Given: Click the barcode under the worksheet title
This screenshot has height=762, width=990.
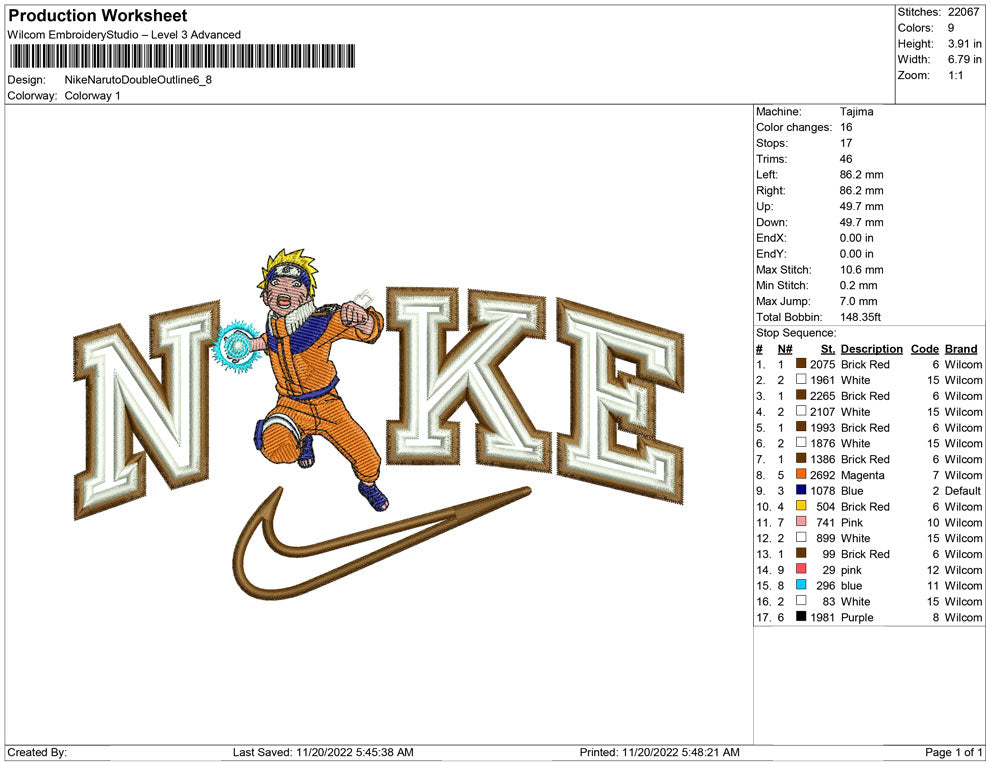Looking at the screenshot, I should 182,56.
